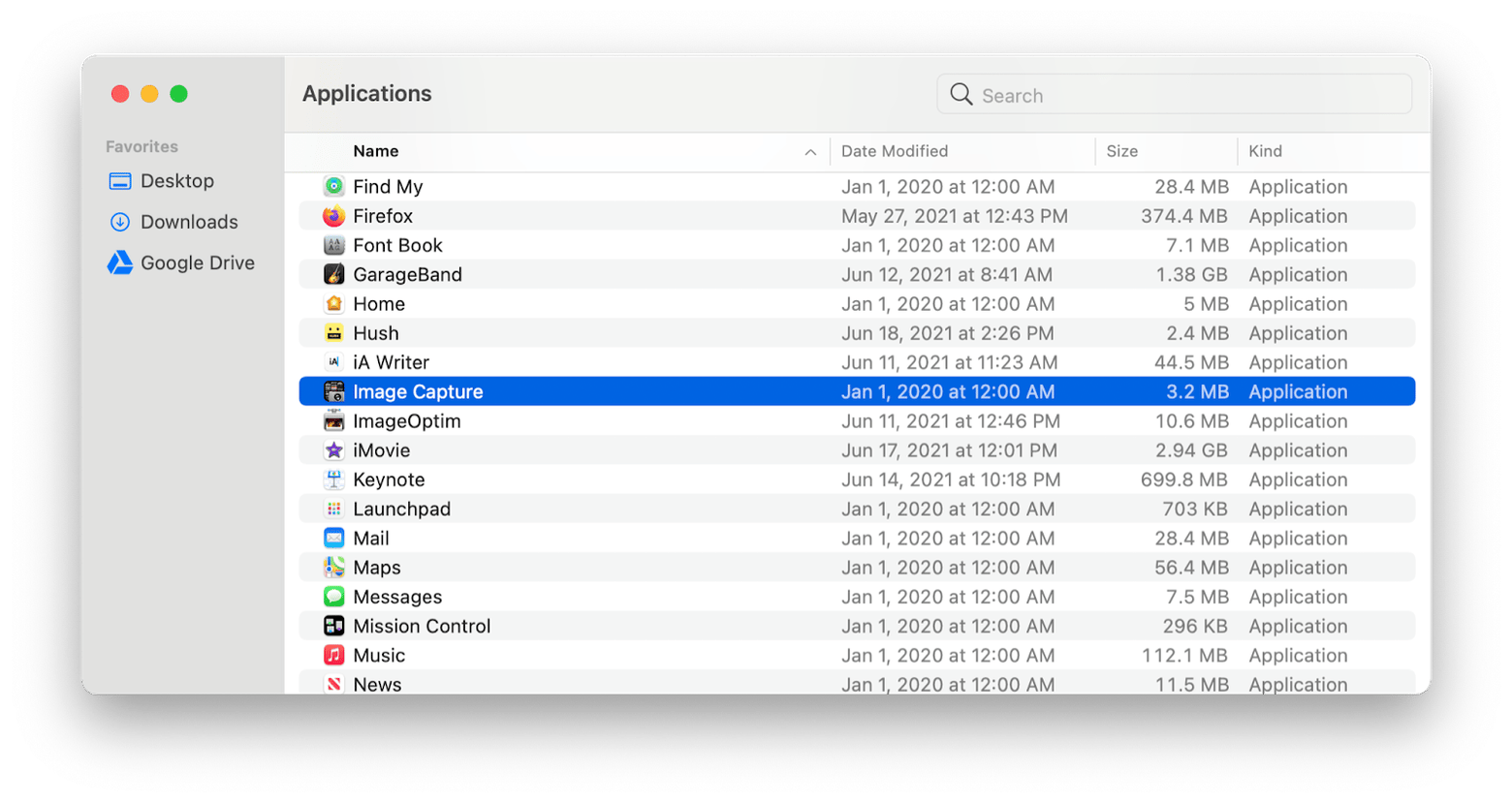The width and height of the screenshot is (1512, 803).
Task: Click the Find My app icon
Action: (x=333, y=186)
